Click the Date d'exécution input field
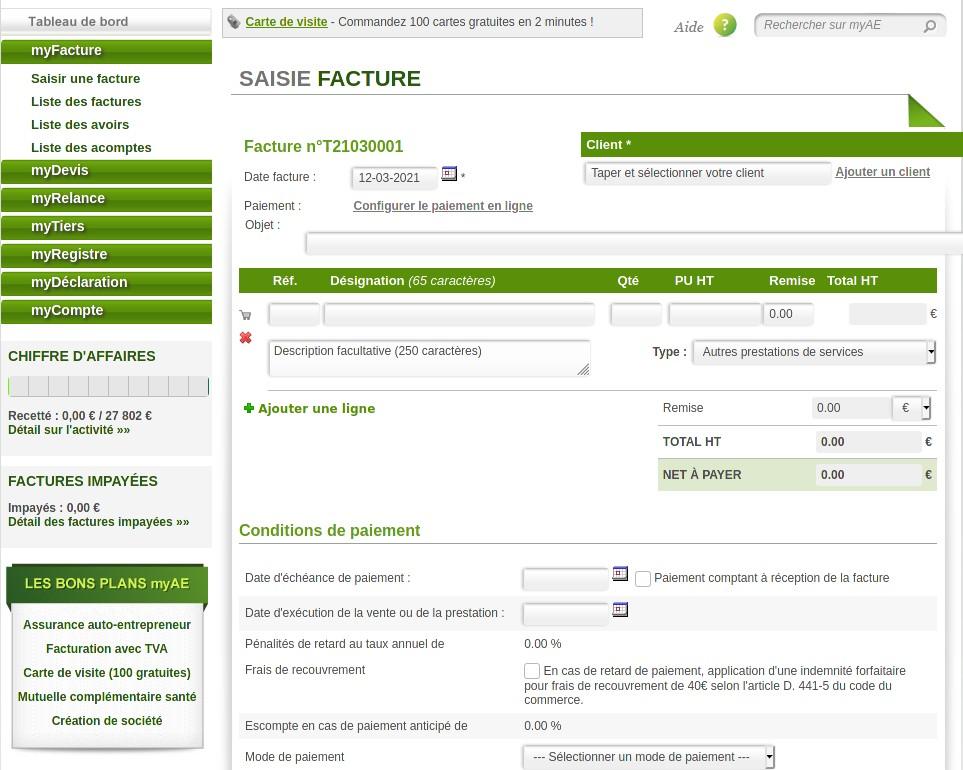The height and width of the screenshot is (770, 963). click(x=565, y=614)
